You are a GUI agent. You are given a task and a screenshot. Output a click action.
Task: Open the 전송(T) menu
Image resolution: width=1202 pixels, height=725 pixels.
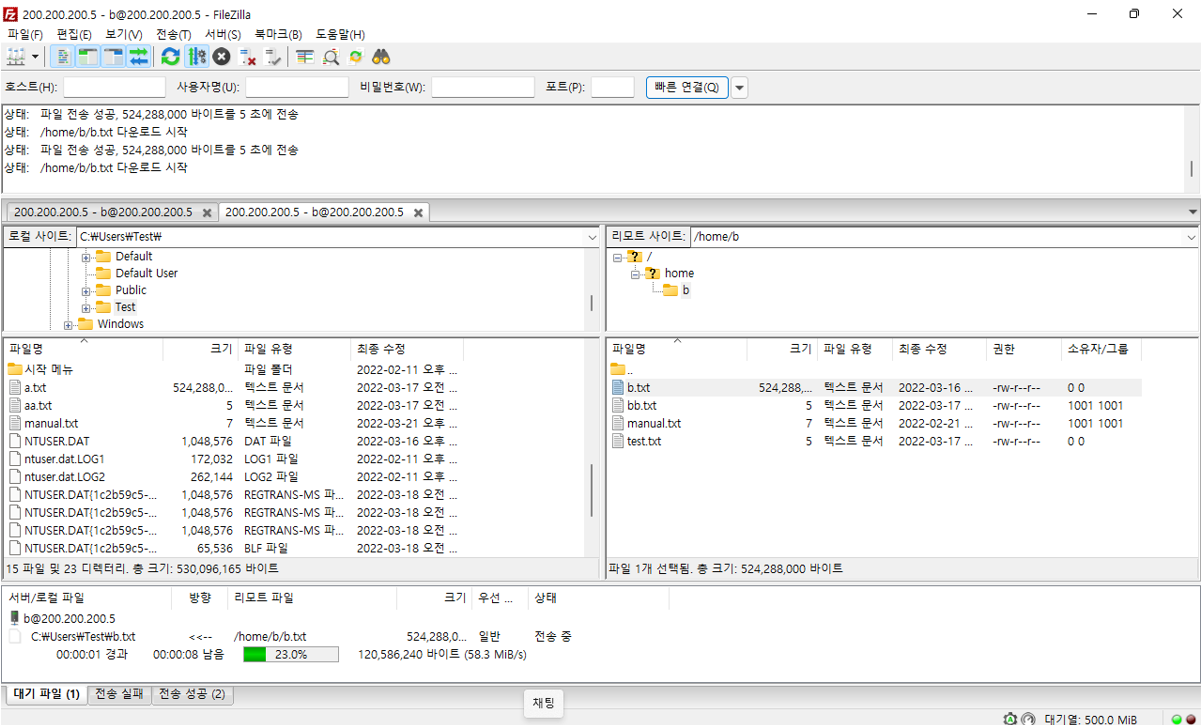173,34
